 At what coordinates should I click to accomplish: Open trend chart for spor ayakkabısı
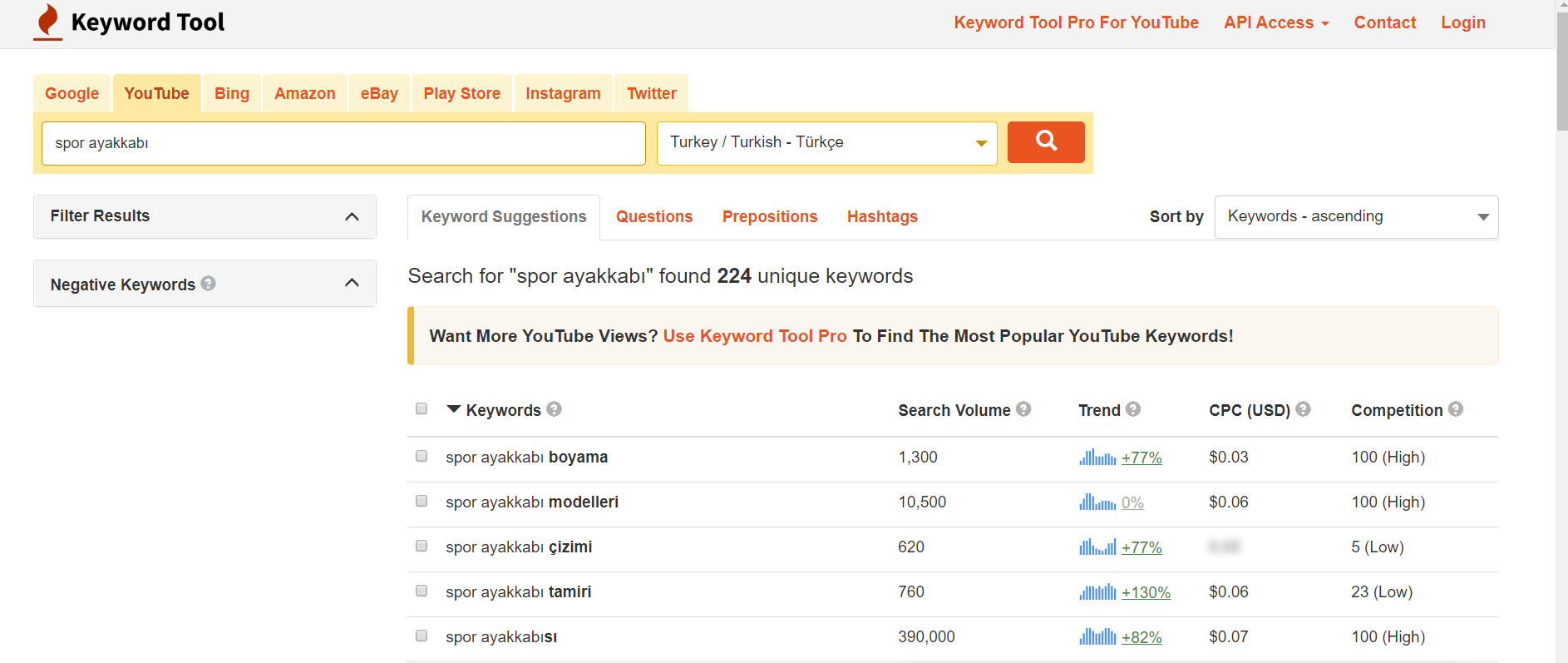click(1097, 636)
